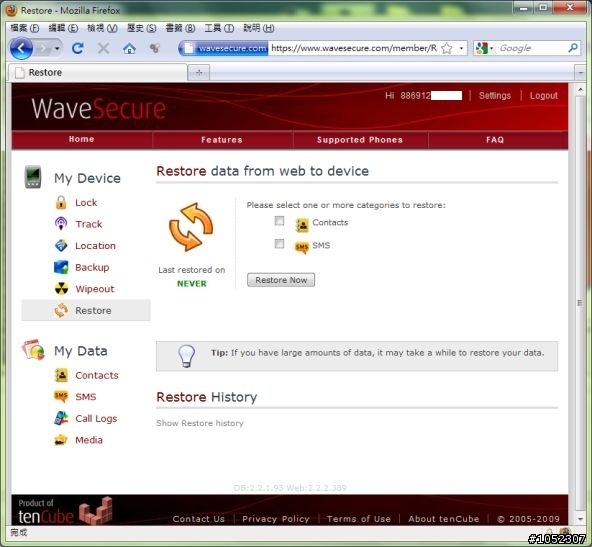This screenshot has height=547, width=592.
Task: Click the scrollbar up arrow
Action: [x=580, y=89]
